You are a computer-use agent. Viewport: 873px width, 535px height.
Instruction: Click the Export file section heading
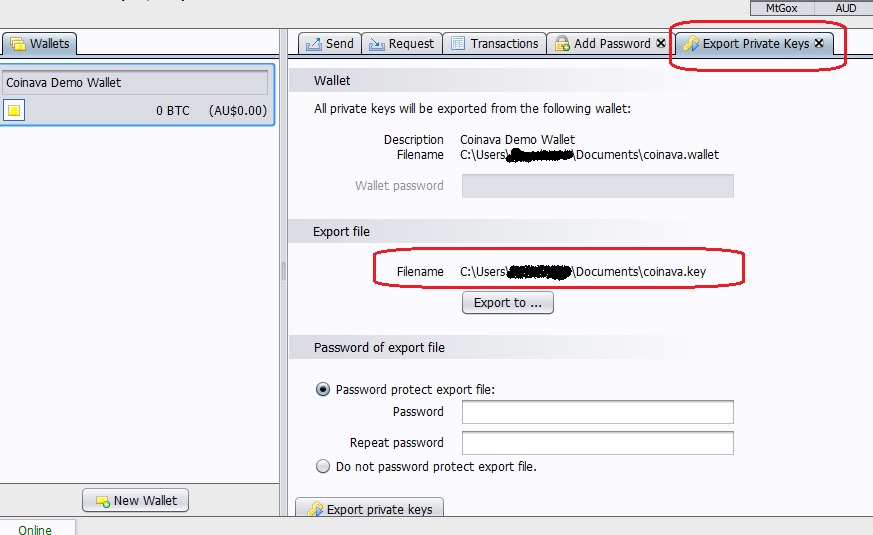point(341,232)
